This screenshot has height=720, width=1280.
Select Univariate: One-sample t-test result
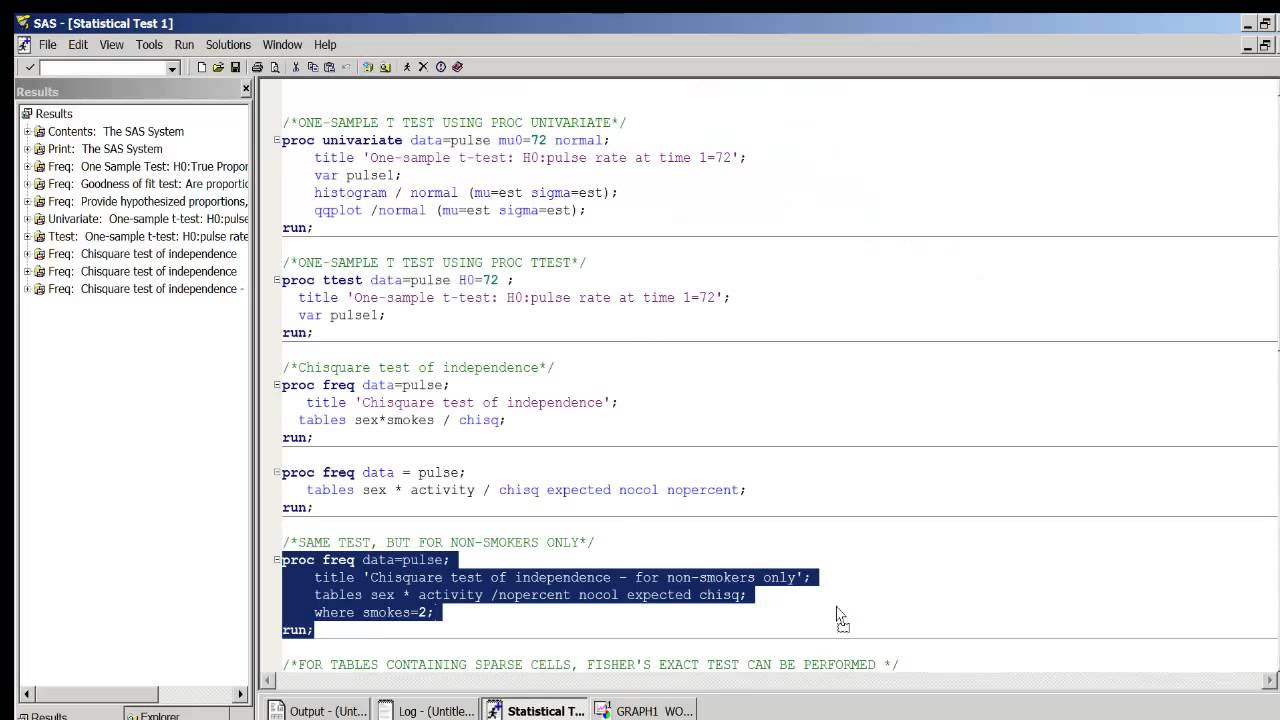[148, 219]
